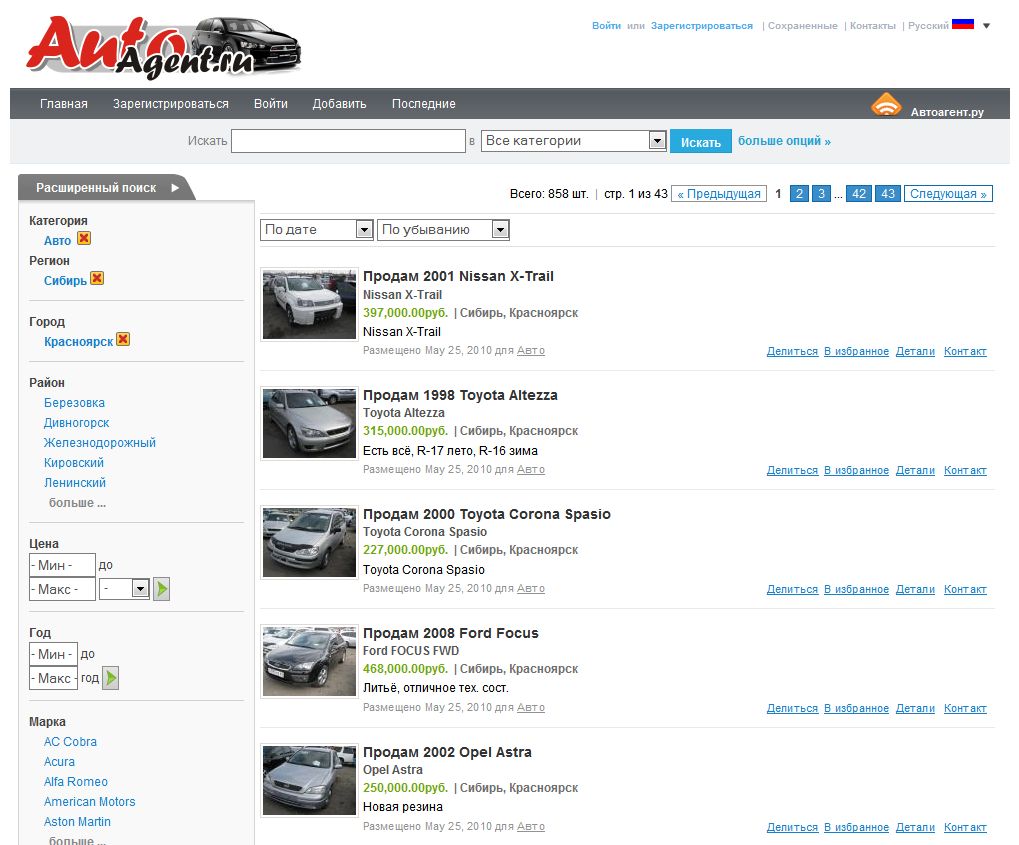This screenshot has height=845, width=1019.
Task: Remove the Сибирь region filter
Action: 97,278
